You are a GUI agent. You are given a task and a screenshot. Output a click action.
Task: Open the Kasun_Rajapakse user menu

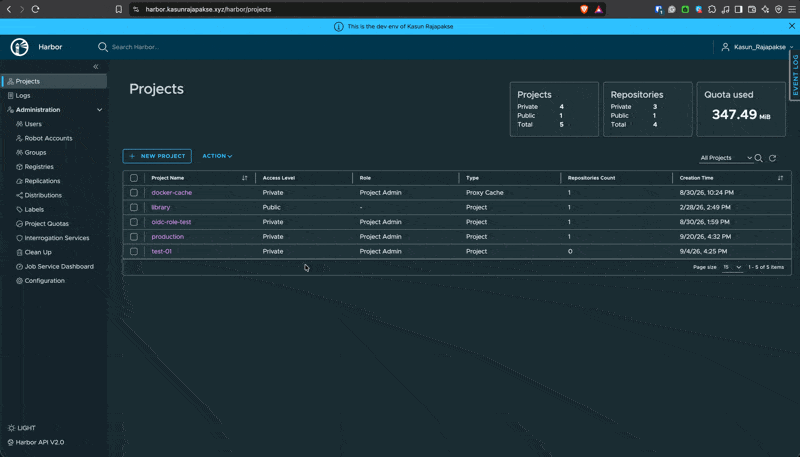tap(758, 47)
